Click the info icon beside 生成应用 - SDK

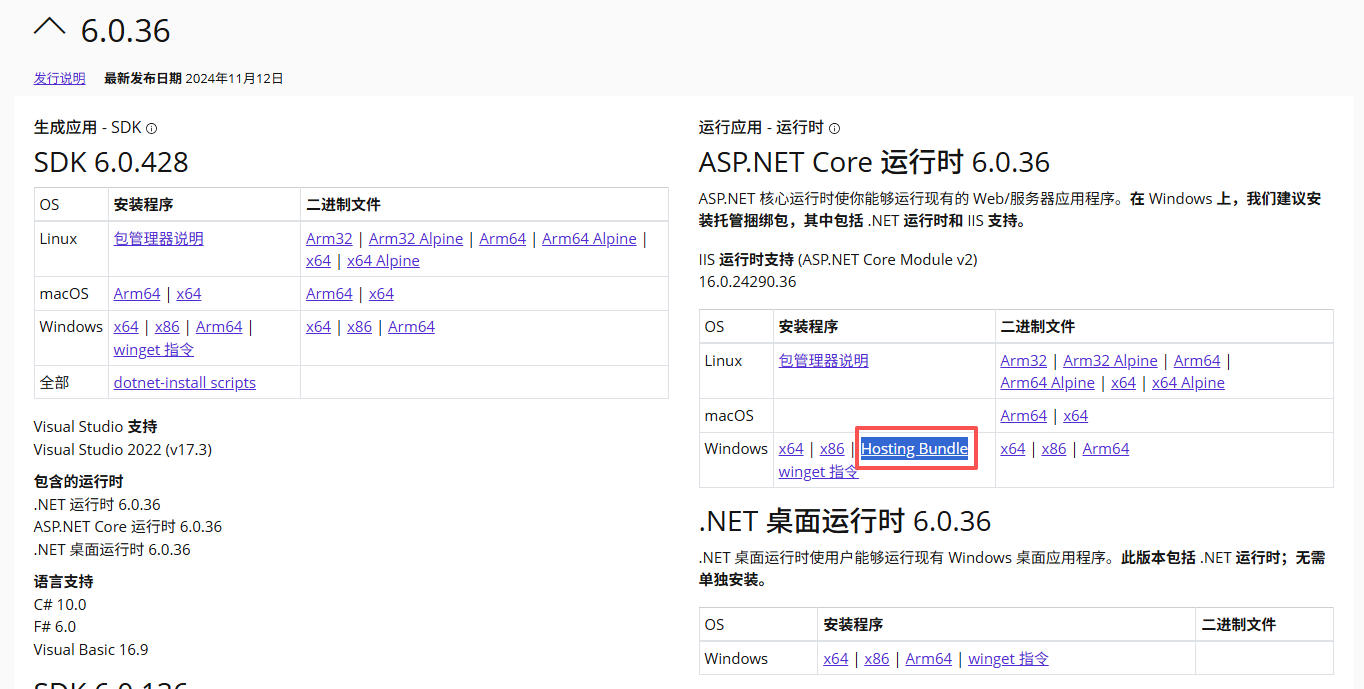[x=152, y=128]
